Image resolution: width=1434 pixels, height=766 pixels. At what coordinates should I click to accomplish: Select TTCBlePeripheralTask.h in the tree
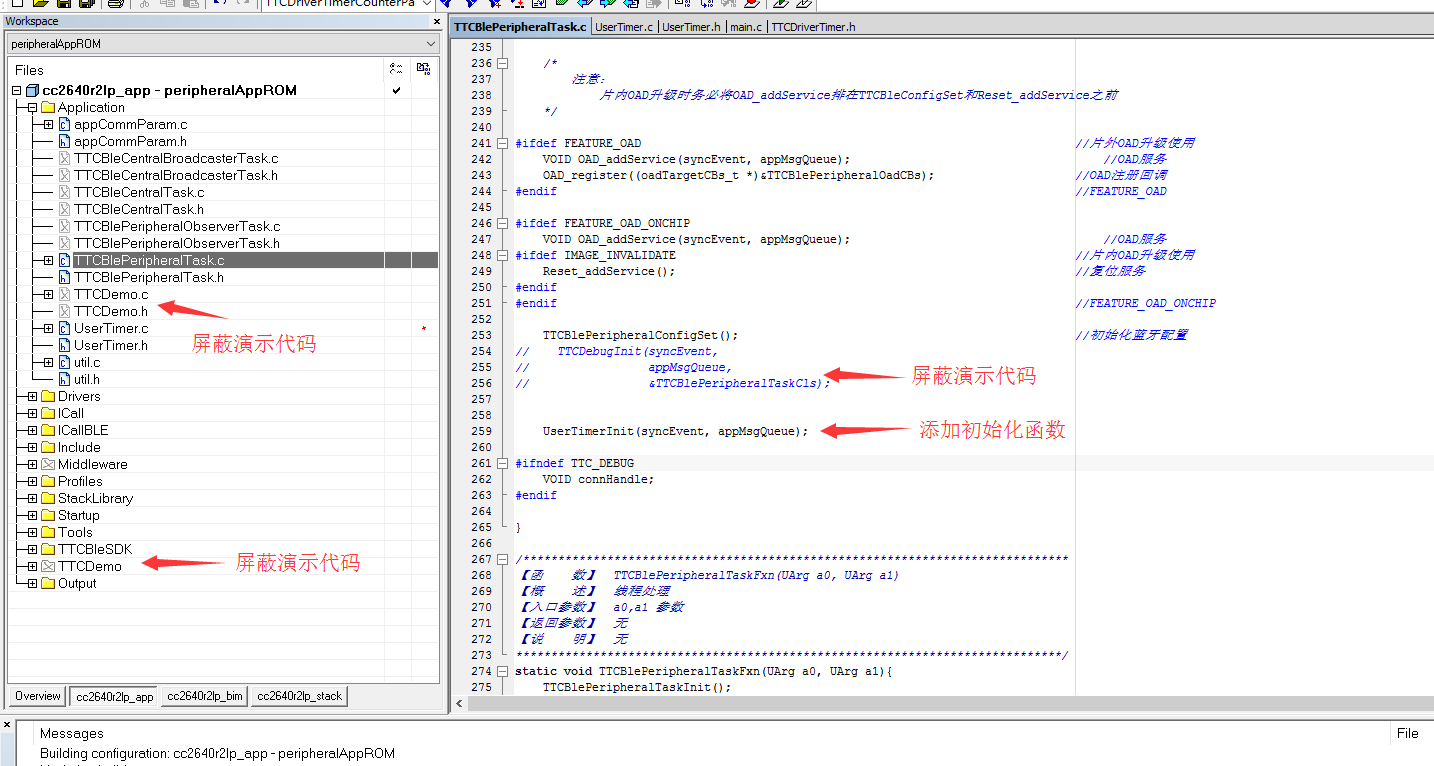point(149,277)
